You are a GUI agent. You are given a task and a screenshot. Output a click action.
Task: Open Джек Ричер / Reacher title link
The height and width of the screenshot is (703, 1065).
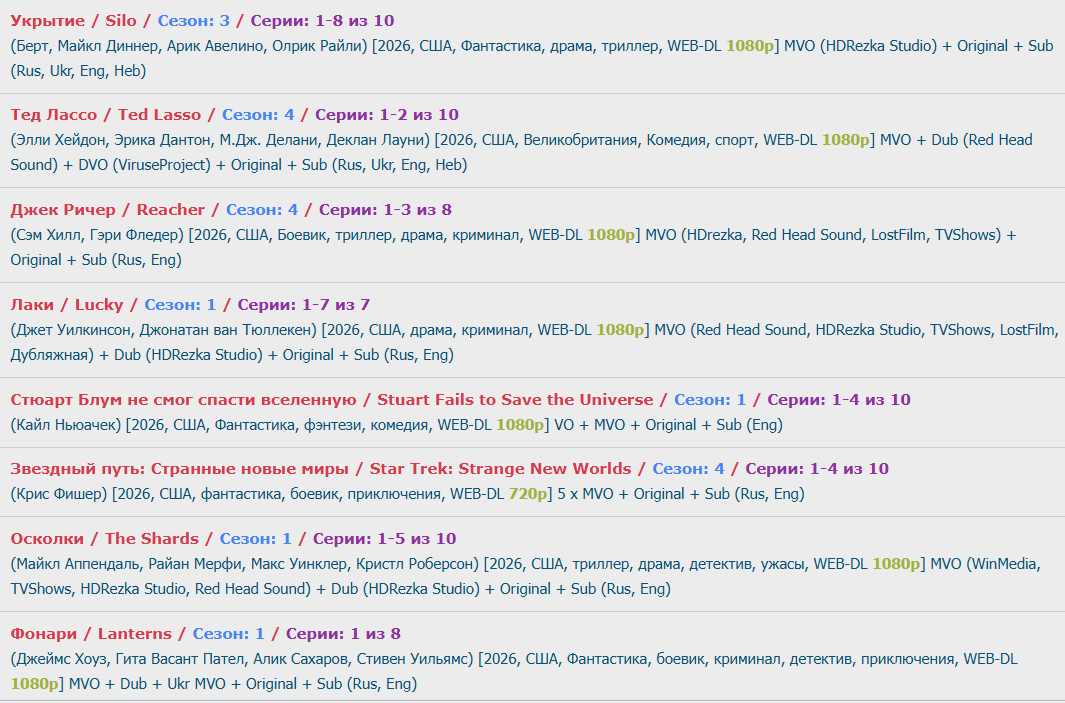(107, 210)
